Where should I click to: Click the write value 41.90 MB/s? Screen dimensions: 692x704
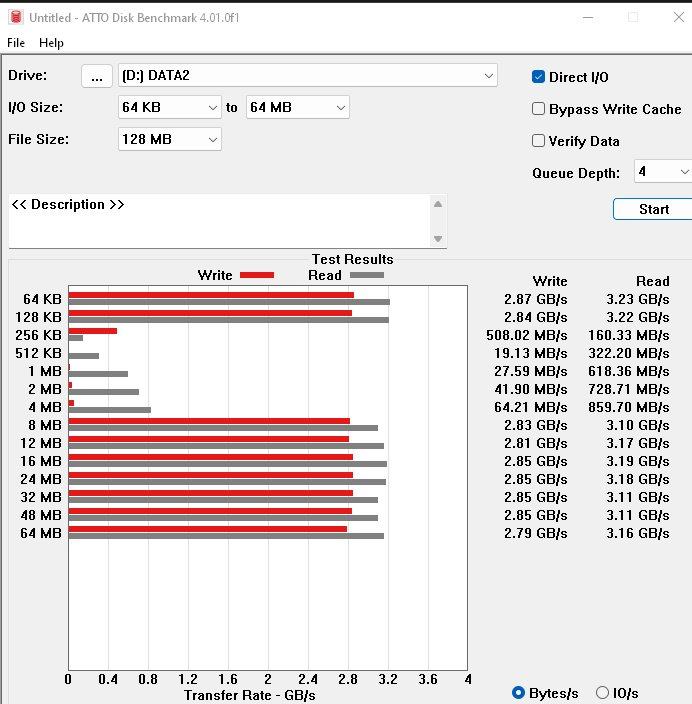[x=531, y=389]
